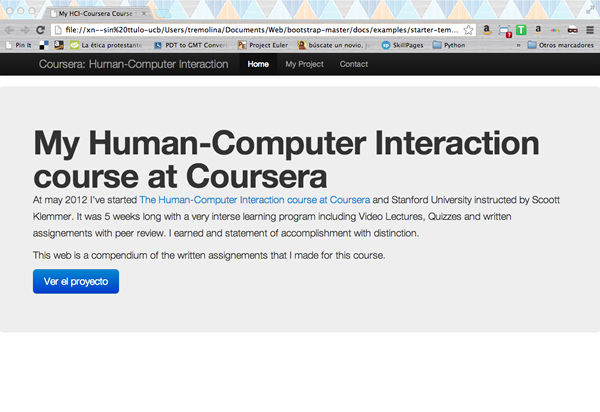Show hidden bookmarks with the chevron
Viewport: 600px width, 412px height.
coord(518,45)
